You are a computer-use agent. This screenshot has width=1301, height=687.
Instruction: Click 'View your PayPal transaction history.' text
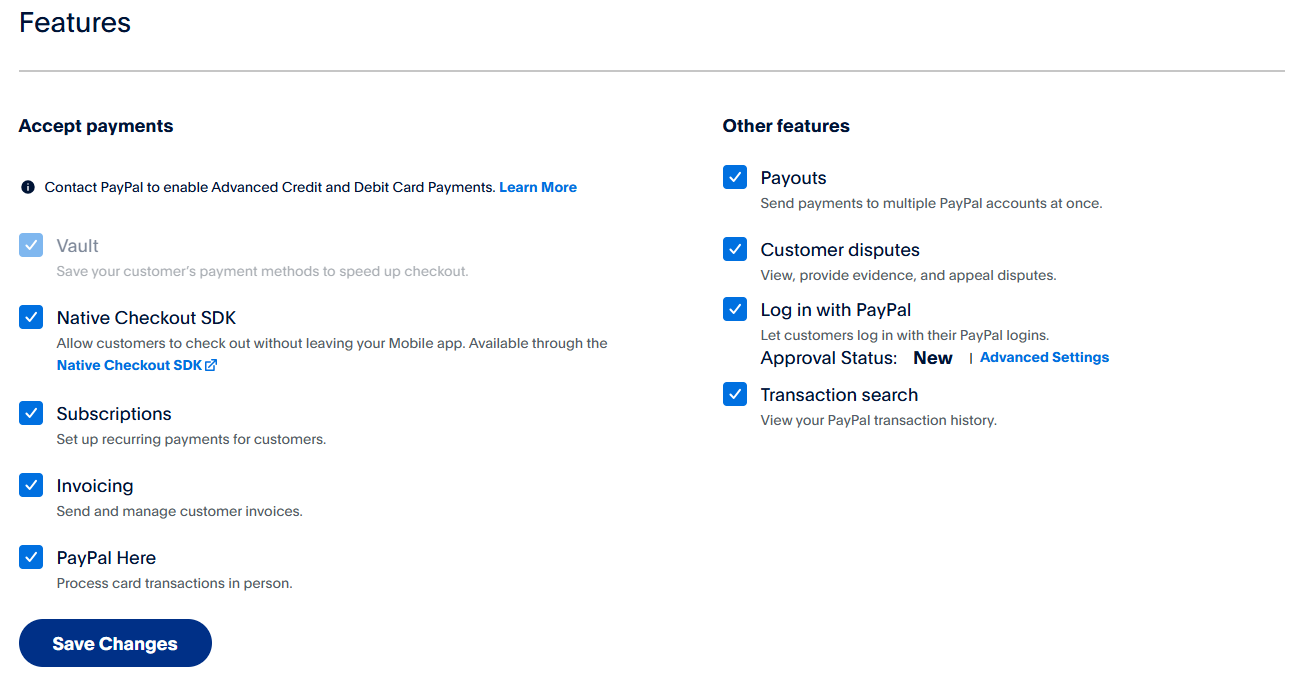coord(878,420)
